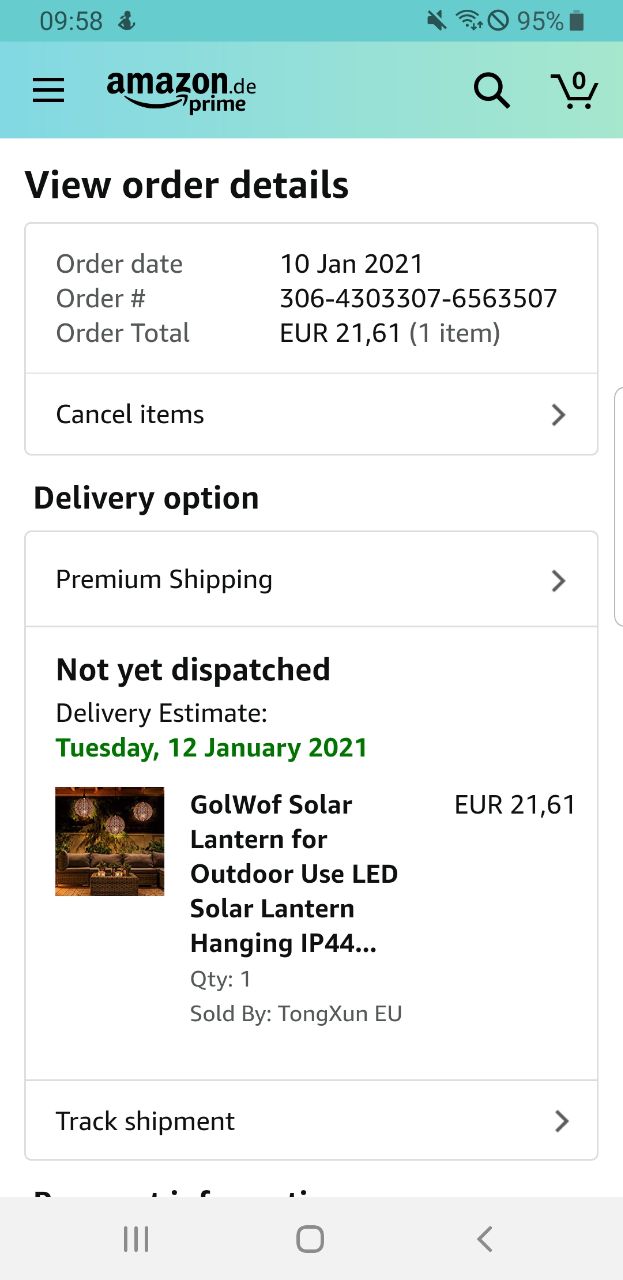Viewport: 623px width, 1280px height.
Task: Tap the Amazon.de Prime logo
Action: tap(181, 91)
